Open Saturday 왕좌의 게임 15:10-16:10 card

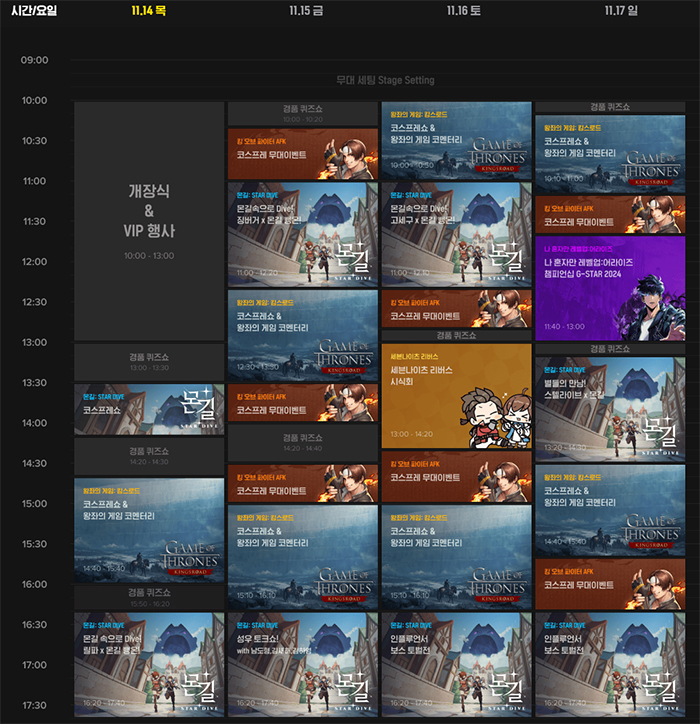[457, 557]
